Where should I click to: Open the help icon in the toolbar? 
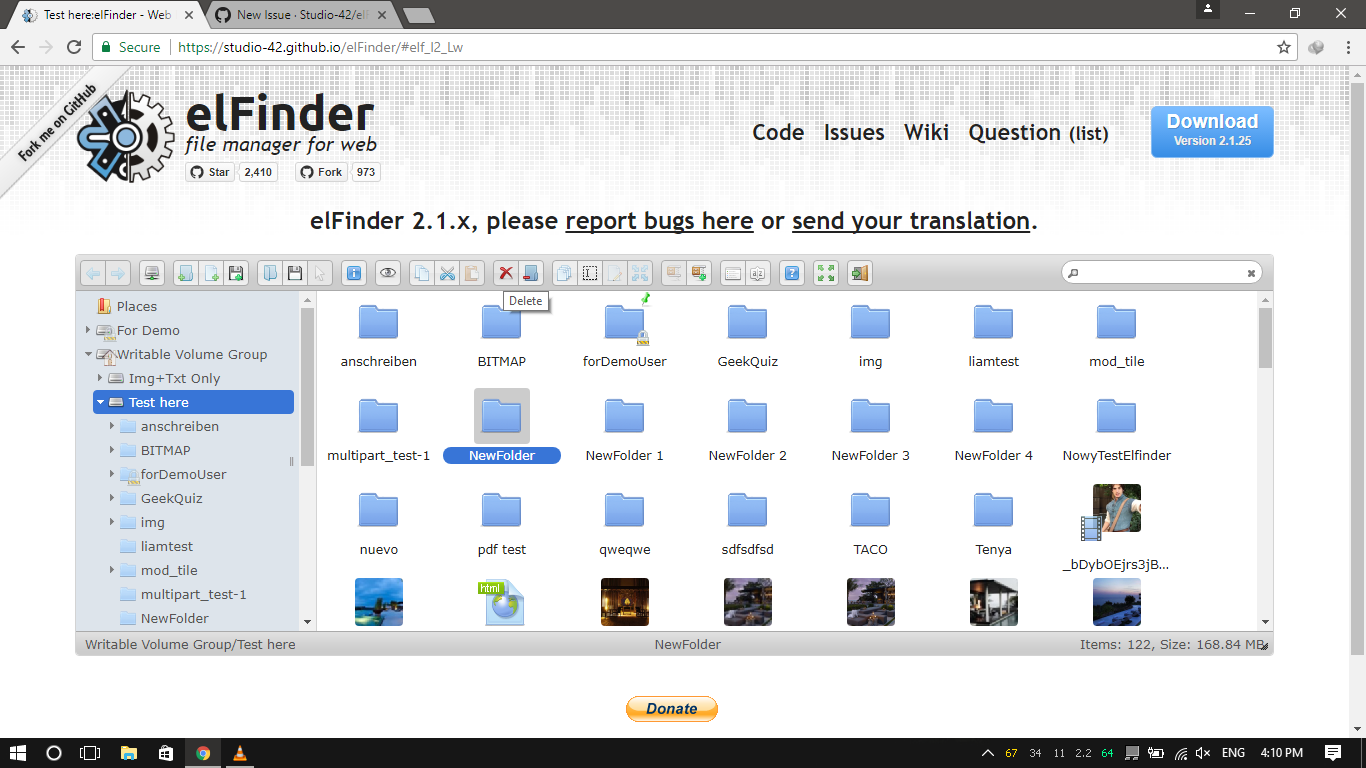coord(792,272)
